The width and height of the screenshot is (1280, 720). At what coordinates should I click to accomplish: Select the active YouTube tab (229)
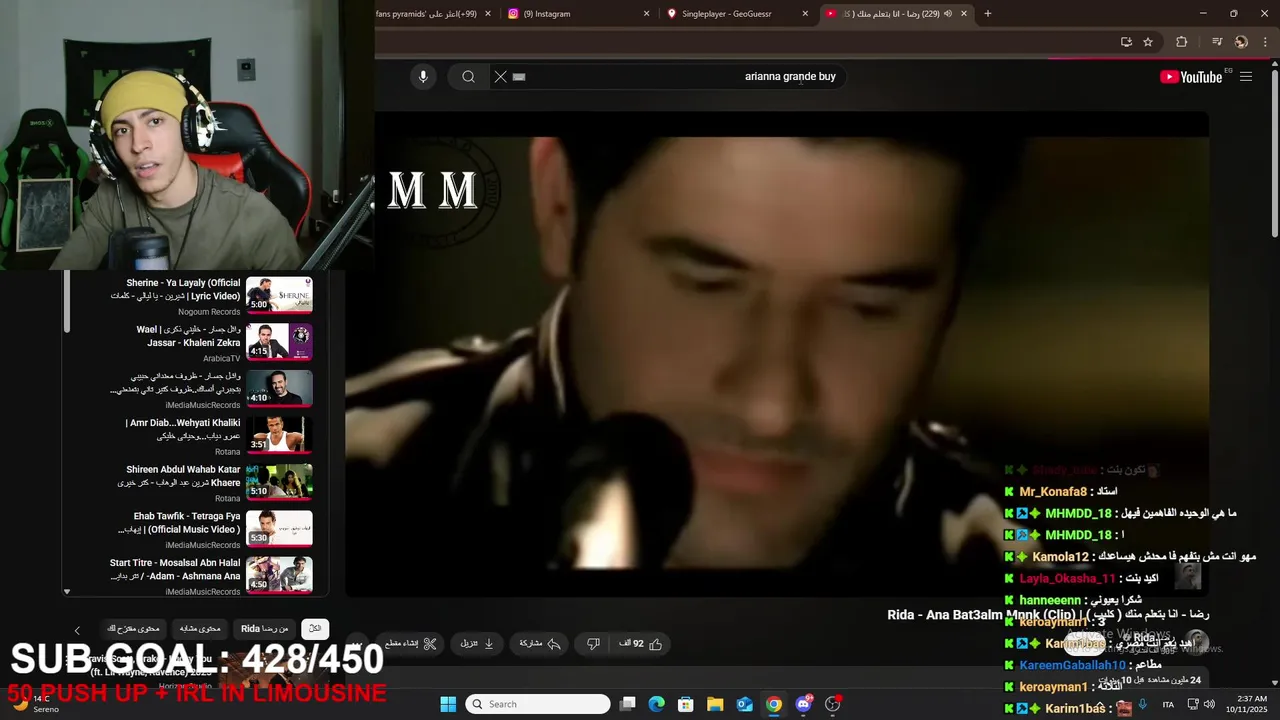pos(898,14)
